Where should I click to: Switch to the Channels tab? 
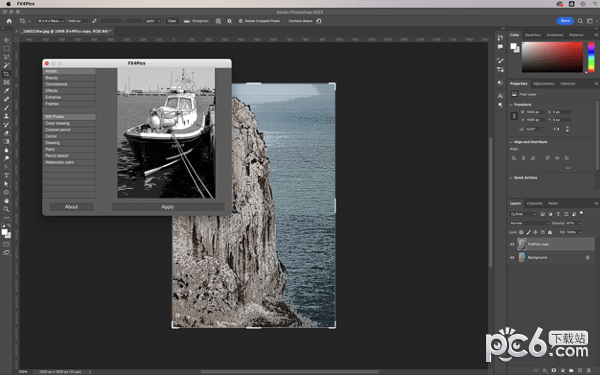535,203
